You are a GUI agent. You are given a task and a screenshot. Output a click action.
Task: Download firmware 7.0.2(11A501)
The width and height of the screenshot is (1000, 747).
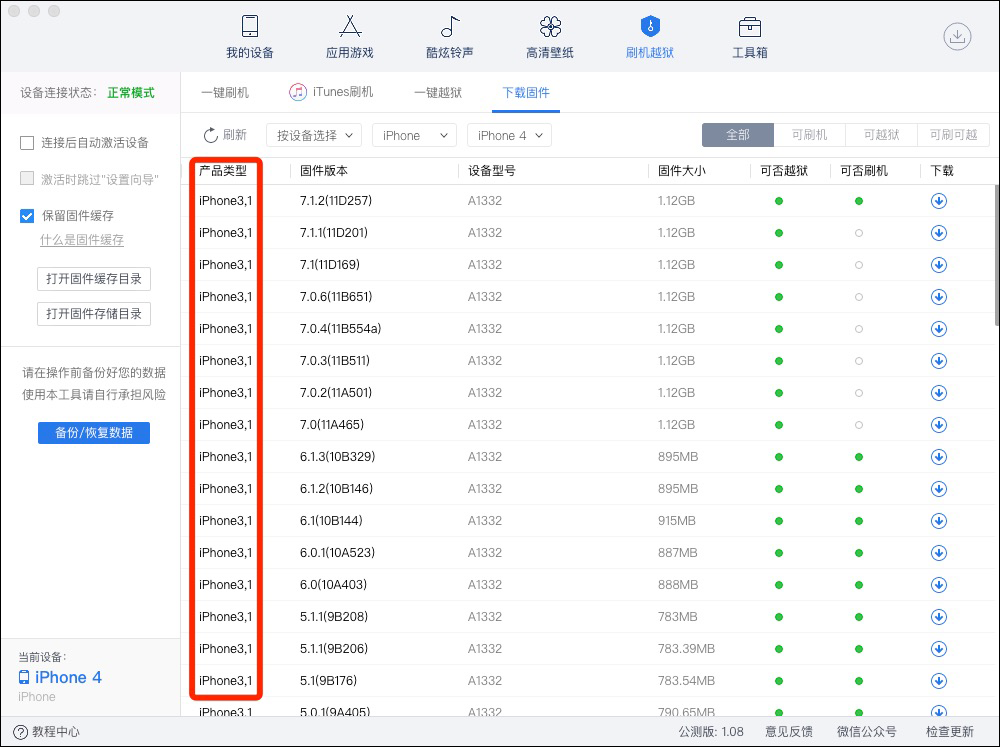[x=939, y=392]
